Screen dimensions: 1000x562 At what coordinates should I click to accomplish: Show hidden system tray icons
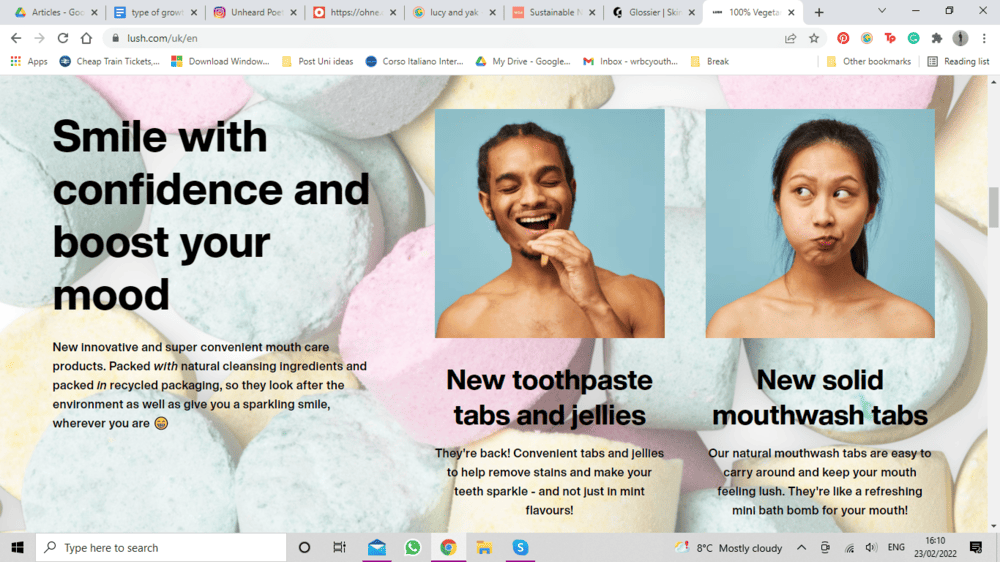tap(801, 547)
